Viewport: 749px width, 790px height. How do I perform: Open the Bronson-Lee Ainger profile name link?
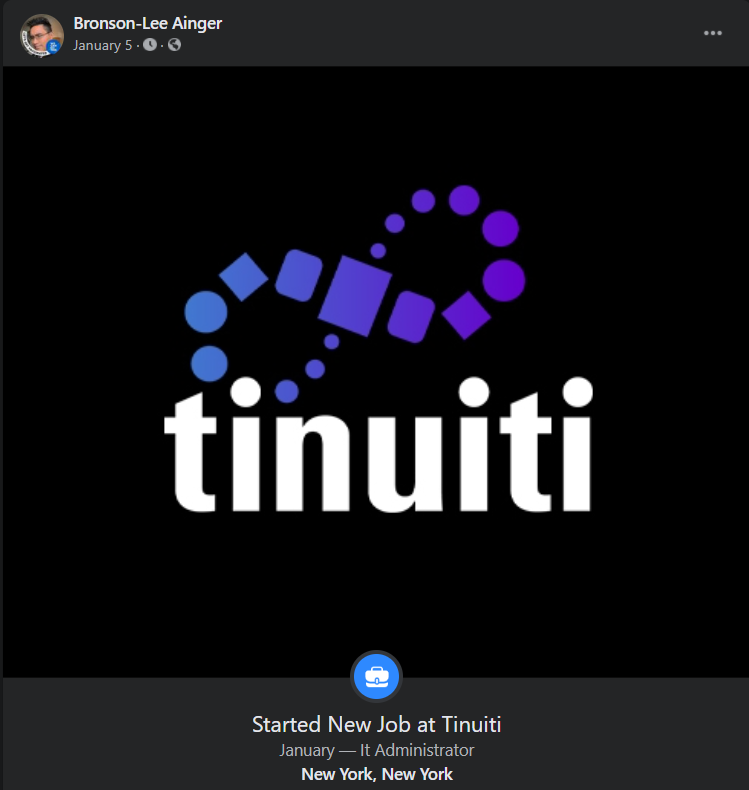148,24
